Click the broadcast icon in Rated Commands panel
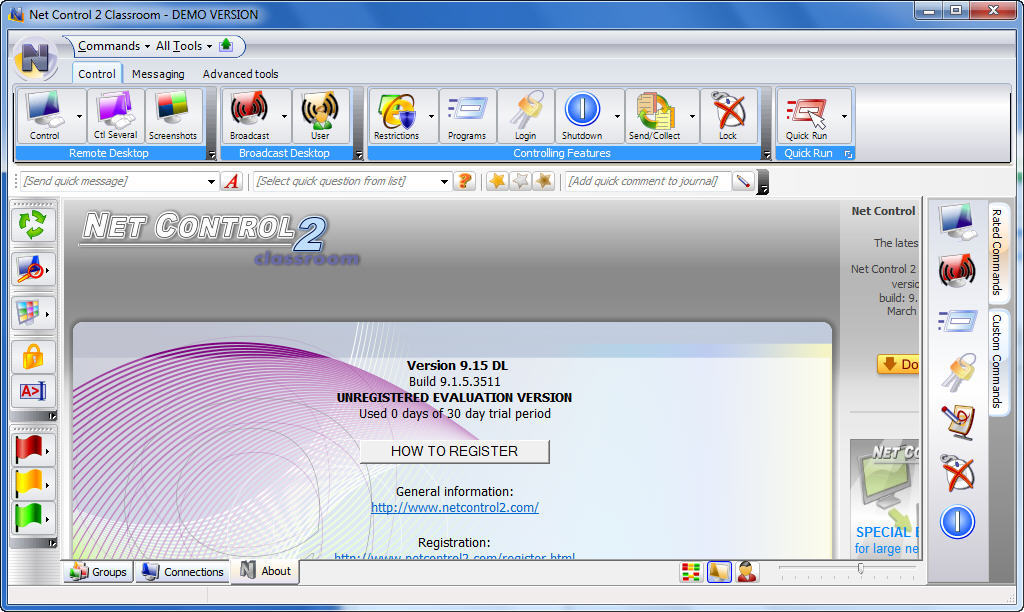This screenshot has height=612, width=1024. click(x=957, y=270)
